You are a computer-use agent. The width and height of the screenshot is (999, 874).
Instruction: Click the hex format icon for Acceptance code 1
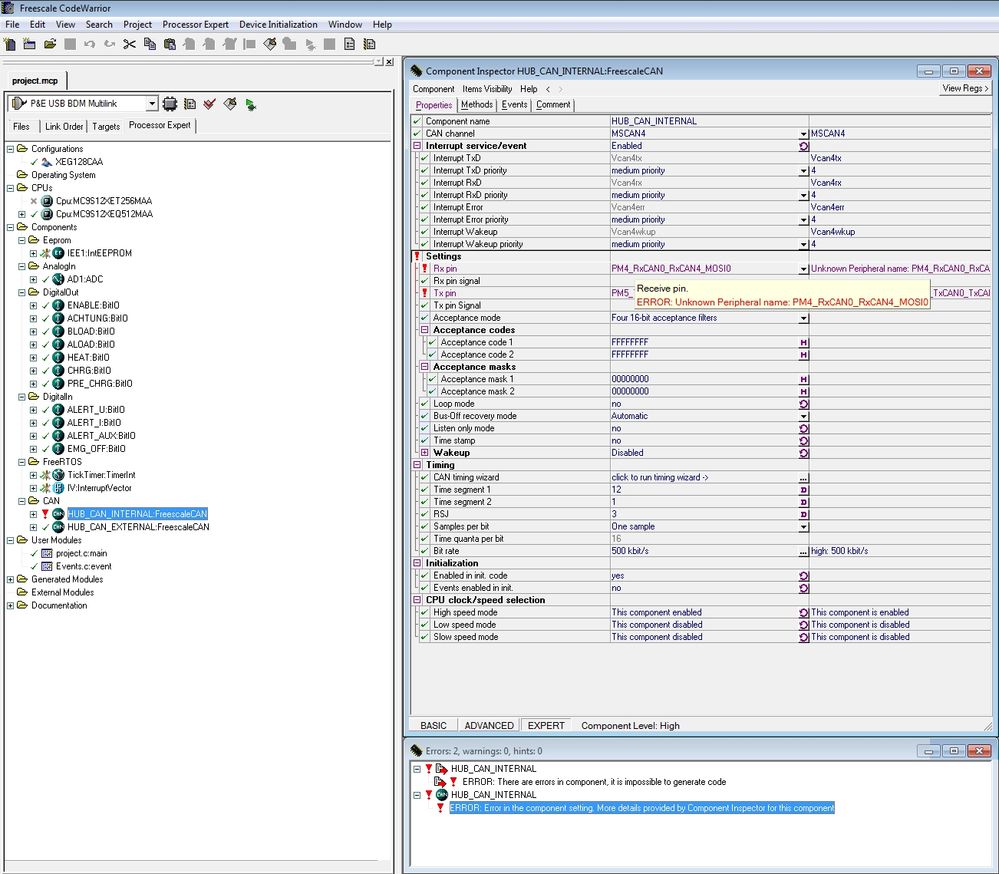point(803,342)
